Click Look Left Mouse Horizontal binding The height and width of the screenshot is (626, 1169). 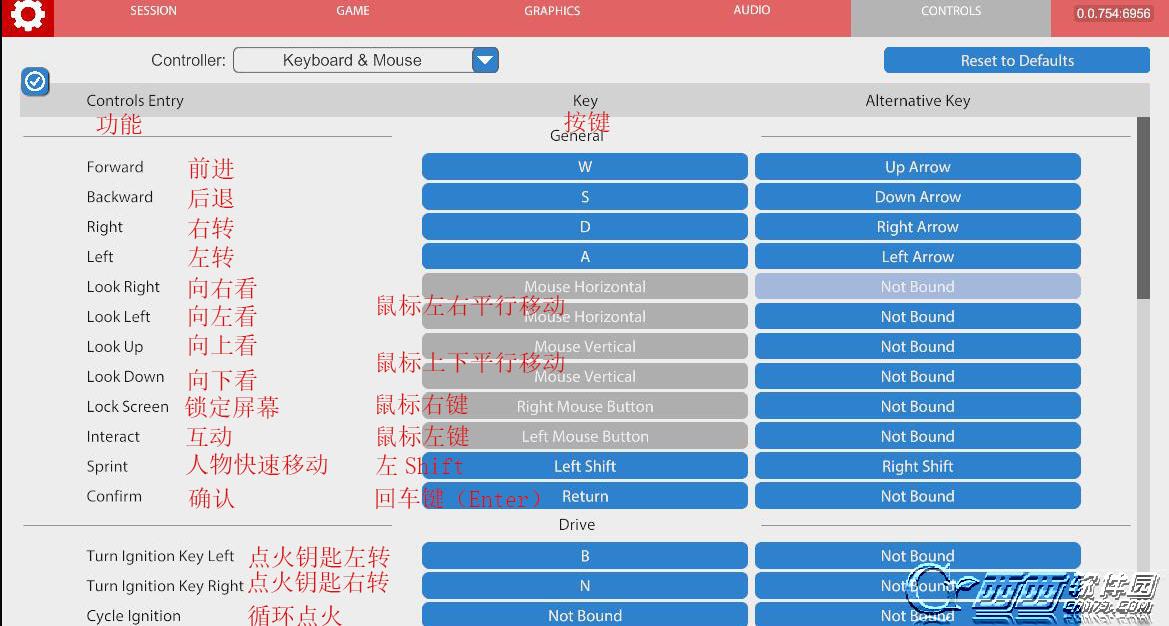click(584, 317)
